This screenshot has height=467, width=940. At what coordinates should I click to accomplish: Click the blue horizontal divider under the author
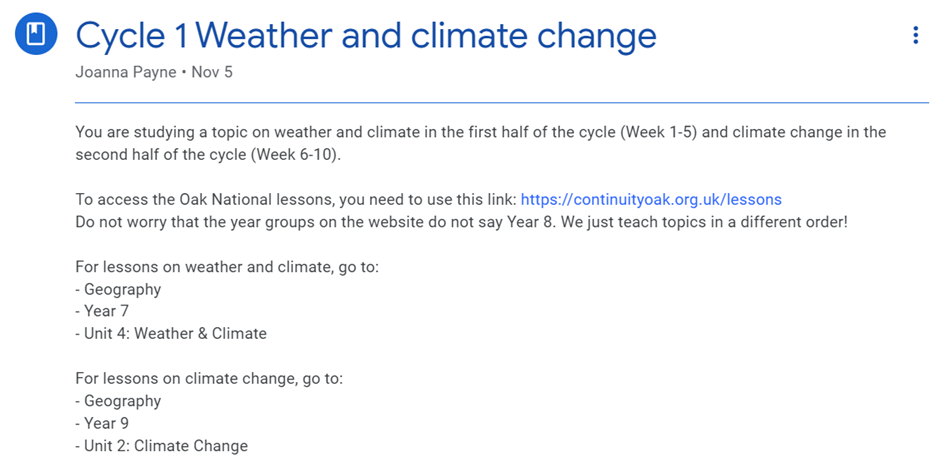tap(502, 103)
